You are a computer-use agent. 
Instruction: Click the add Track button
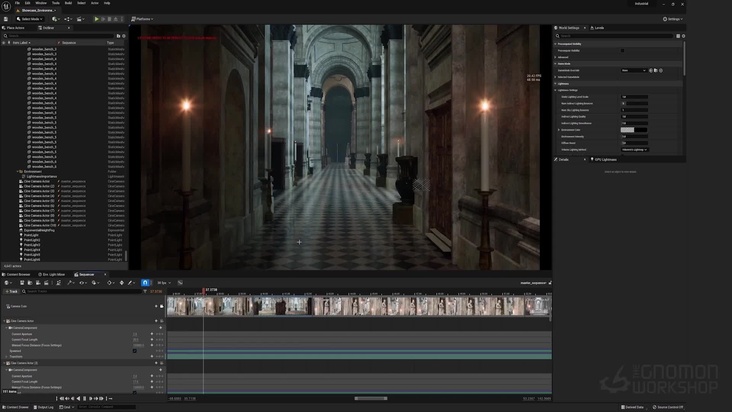point(11,291)
